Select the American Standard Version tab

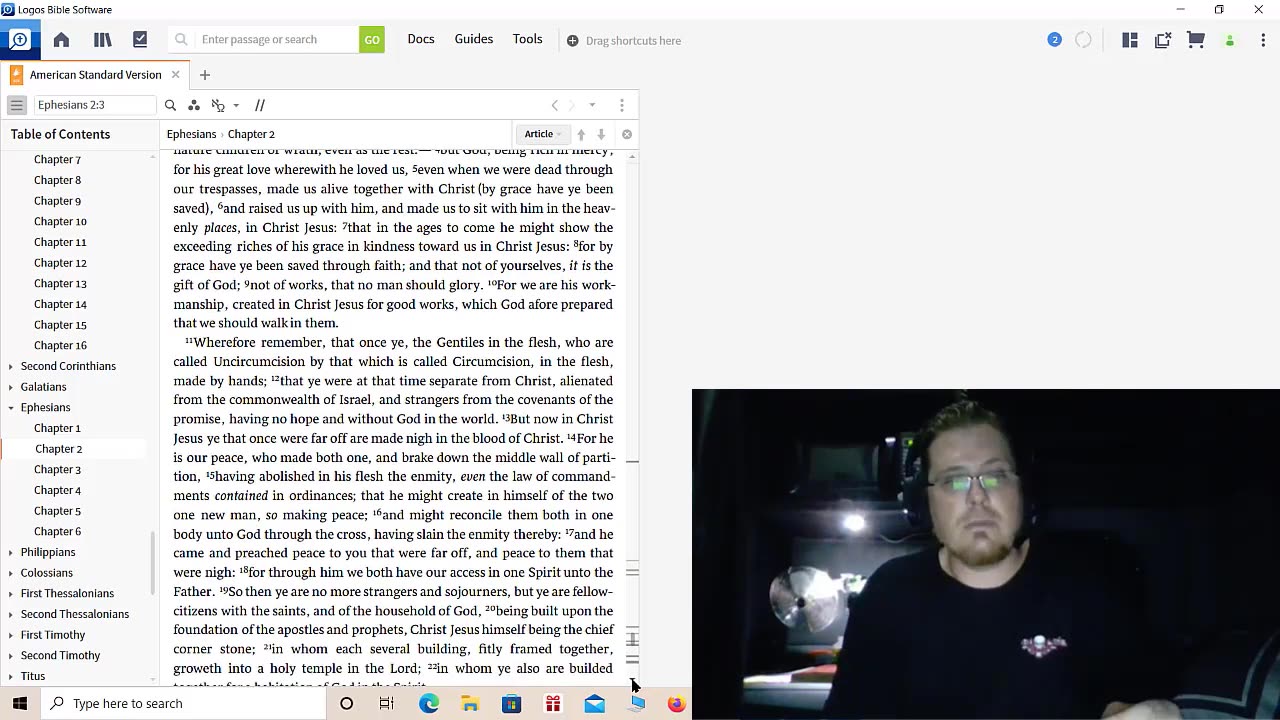click(95, 75)
